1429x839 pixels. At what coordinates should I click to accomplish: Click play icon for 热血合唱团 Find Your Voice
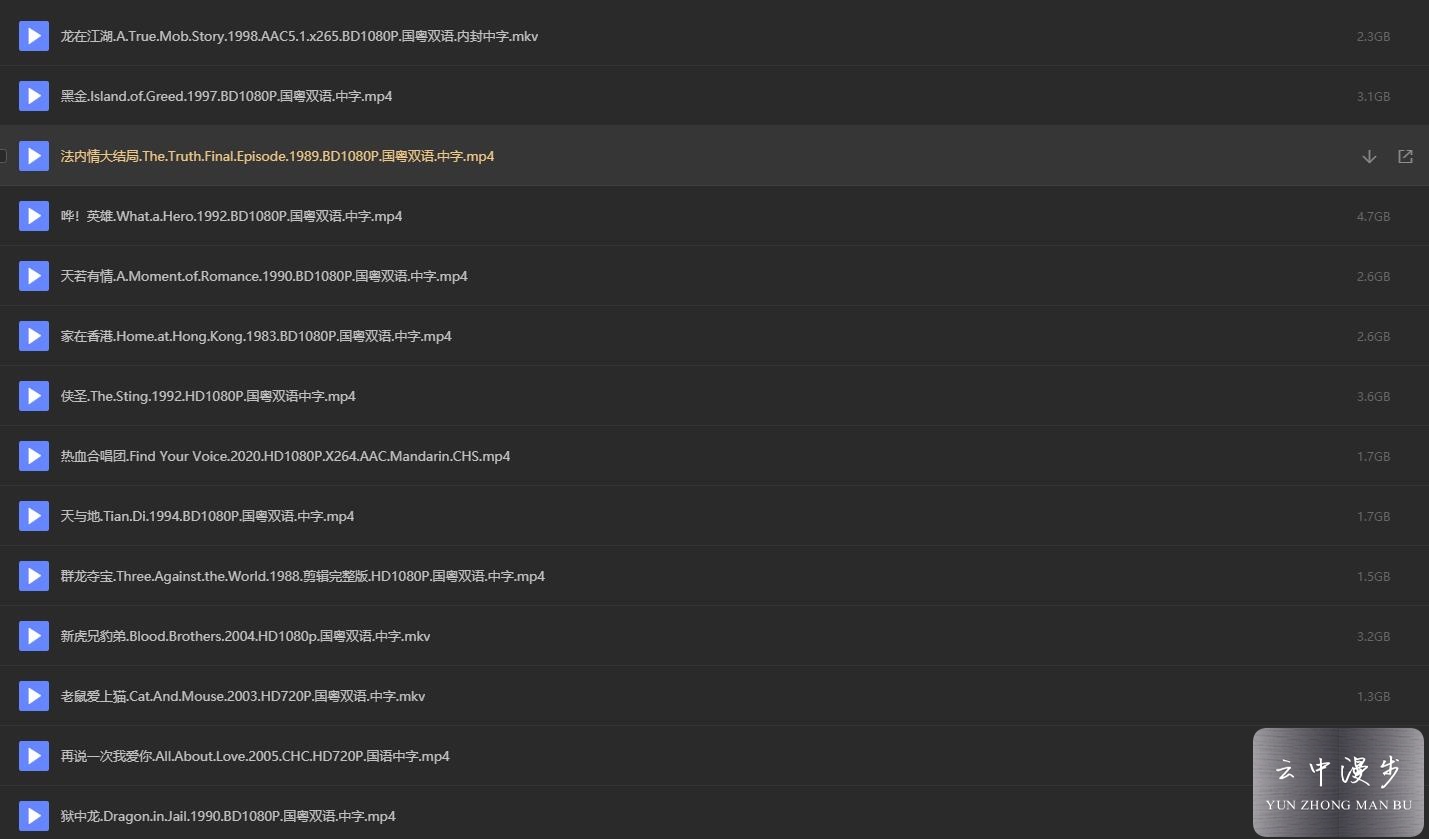pos(34,456)
